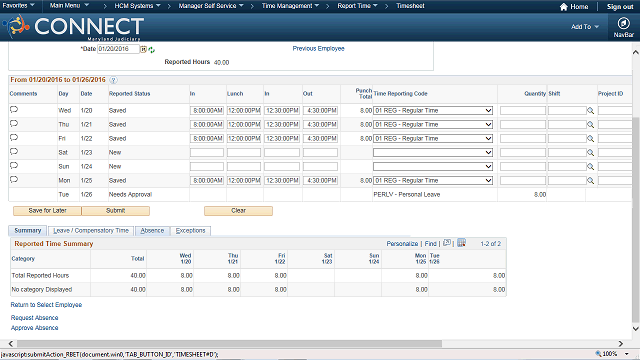Image resolution: width=640 pixels, height=360 pixels.
Task: Open the Main Menu breadcrumb menu
Action: click(69, 6)
